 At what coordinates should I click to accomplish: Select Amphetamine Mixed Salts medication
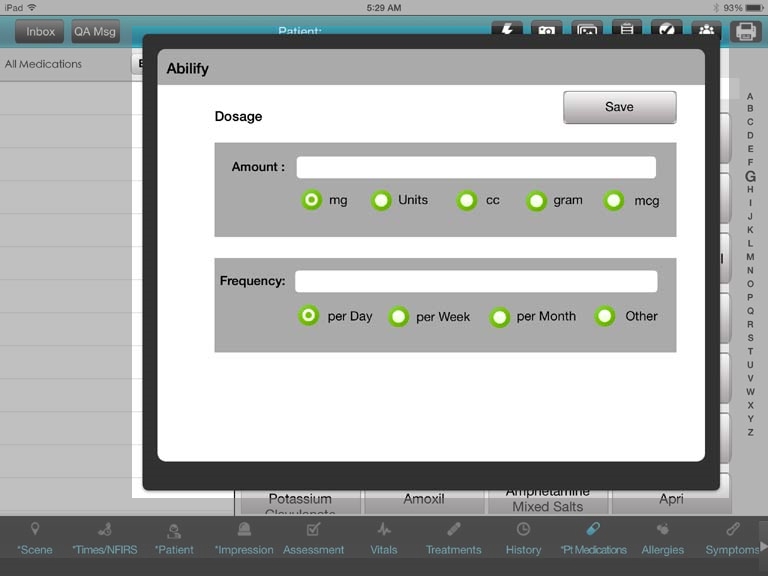pos(548,502)
